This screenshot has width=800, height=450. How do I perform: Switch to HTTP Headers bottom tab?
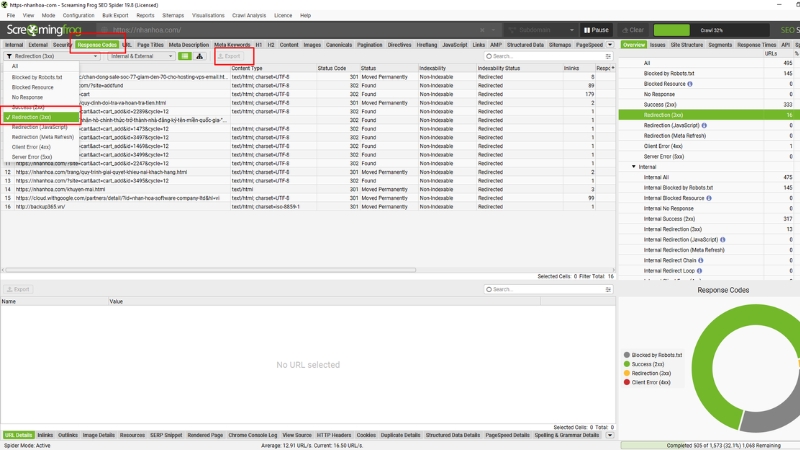(x=334, y=435)
